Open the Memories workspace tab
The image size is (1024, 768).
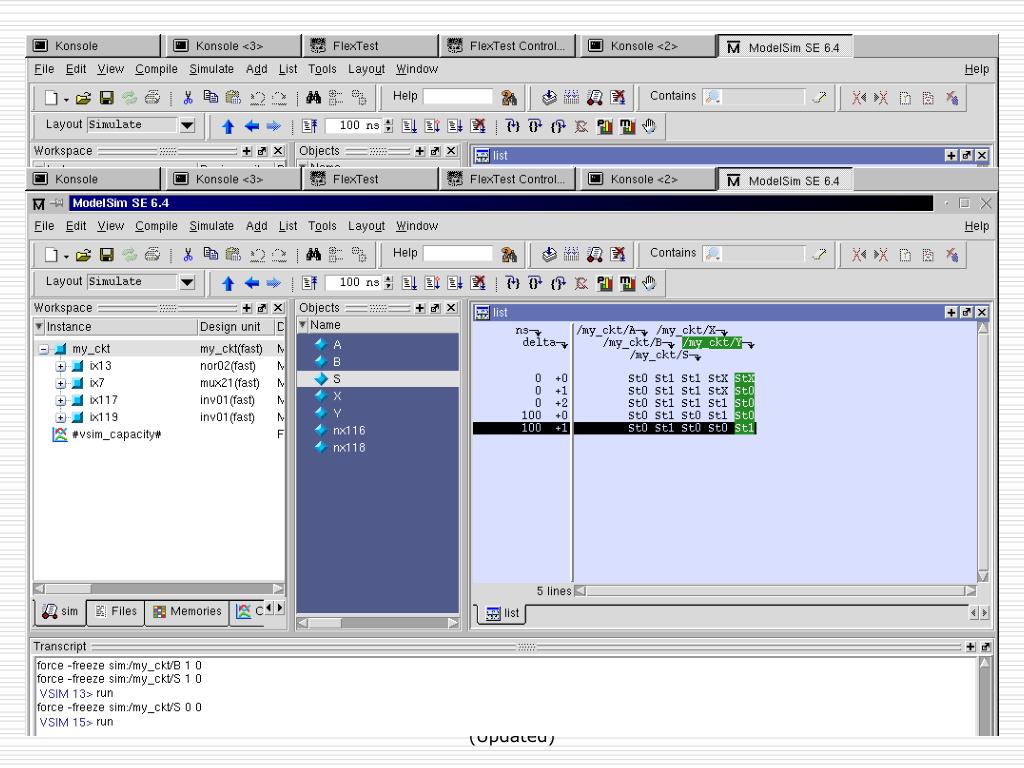(x=187, y=611)
